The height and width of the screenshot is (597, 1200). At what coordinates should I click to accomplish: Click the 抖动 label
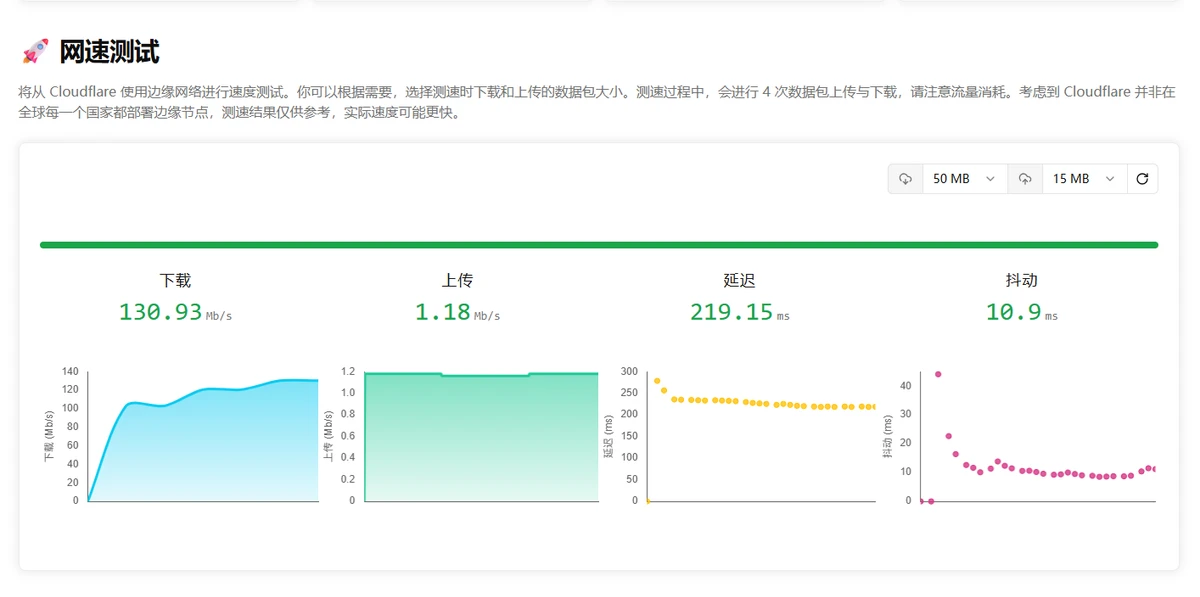(1022, 281)
